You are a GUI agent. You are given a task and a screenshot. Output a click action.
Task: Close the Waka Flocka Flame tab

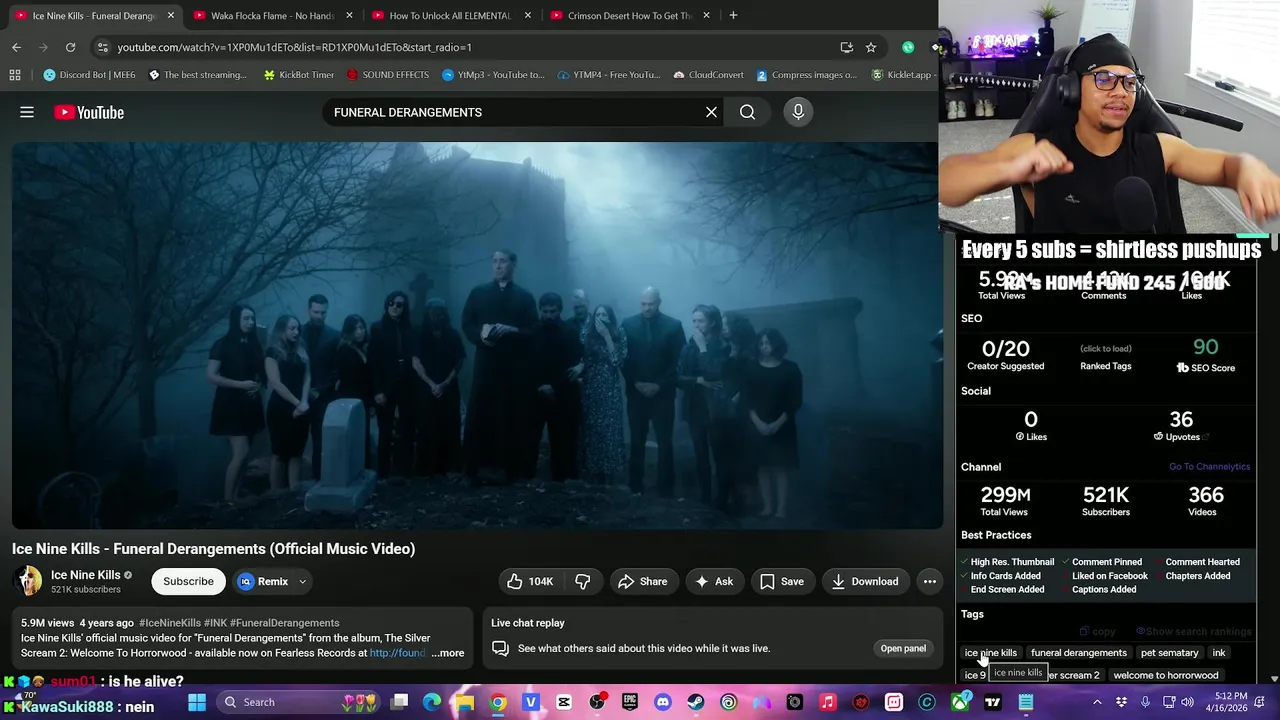tap(349, 15)
